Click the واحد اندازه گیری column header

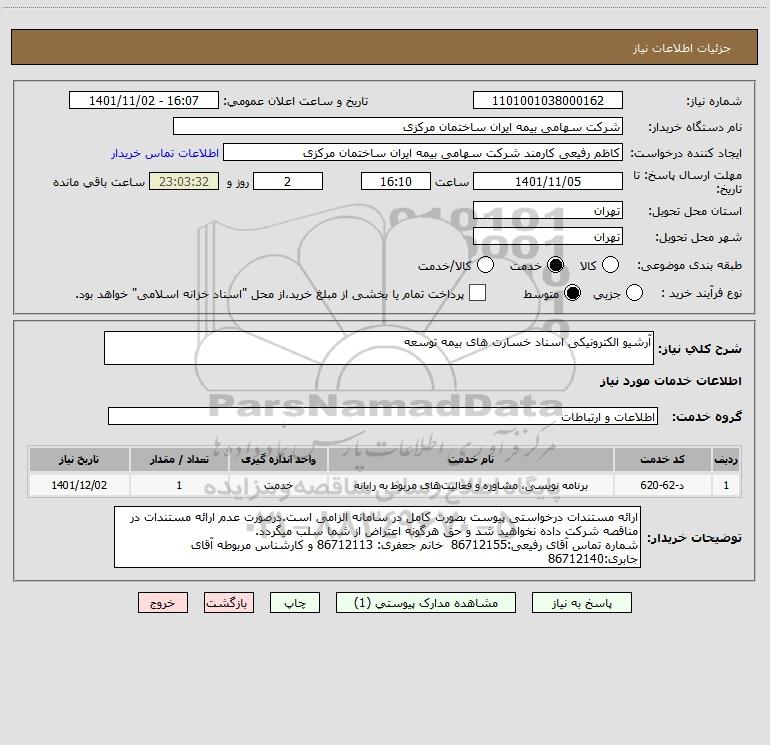coord(278,460)
